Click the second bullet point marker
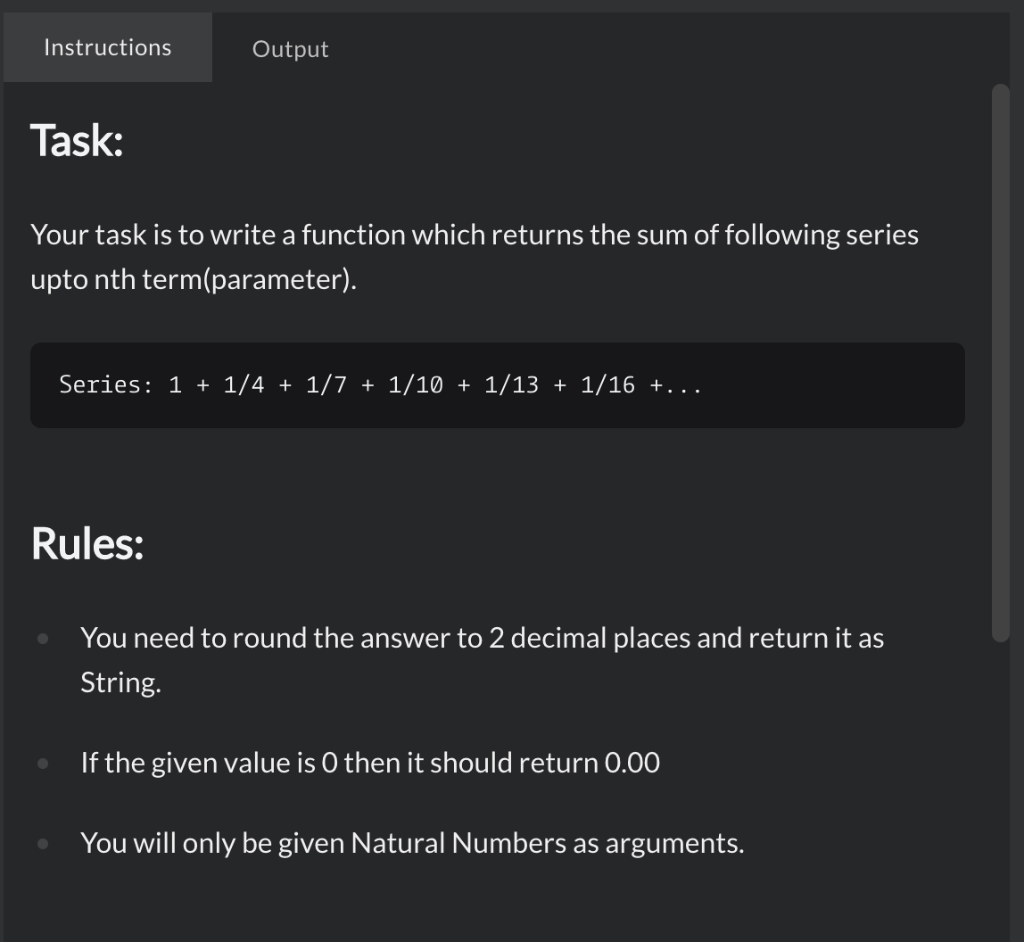1024x942 pixels. pyautogui.click(x=42, y=762)
